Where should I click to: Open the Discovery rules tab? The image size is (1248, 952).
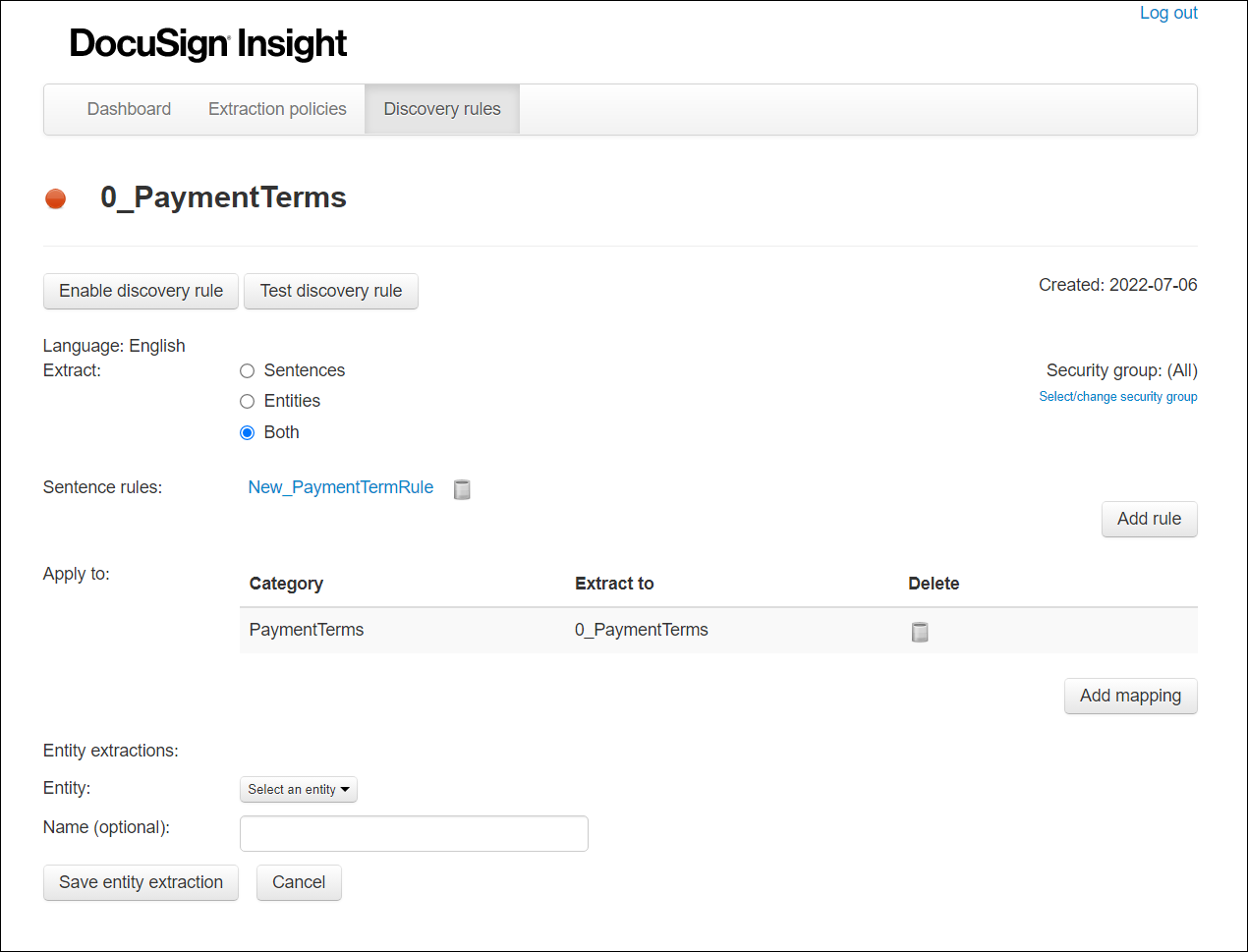pos(442,109)
